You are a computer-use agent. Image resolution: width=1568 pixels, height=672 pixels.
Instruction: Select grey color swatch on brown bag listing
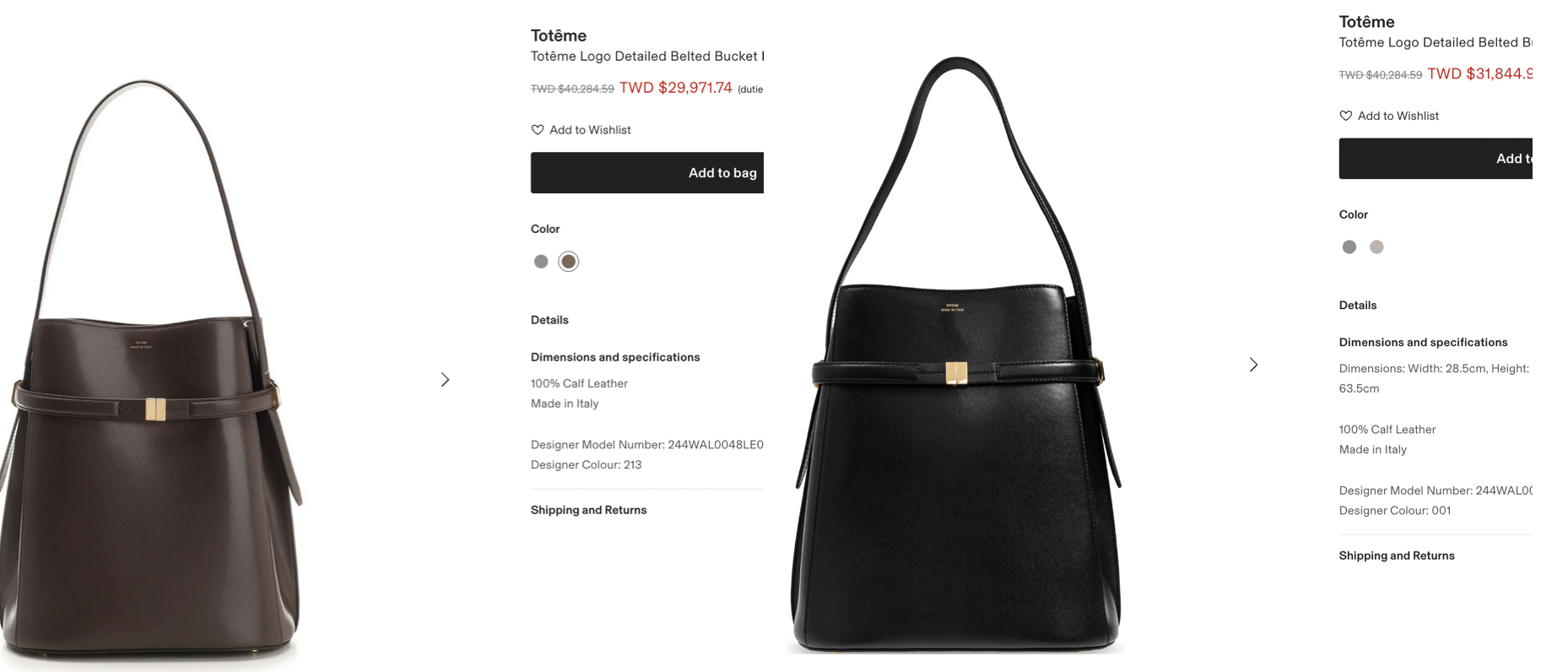pos(541,262)
